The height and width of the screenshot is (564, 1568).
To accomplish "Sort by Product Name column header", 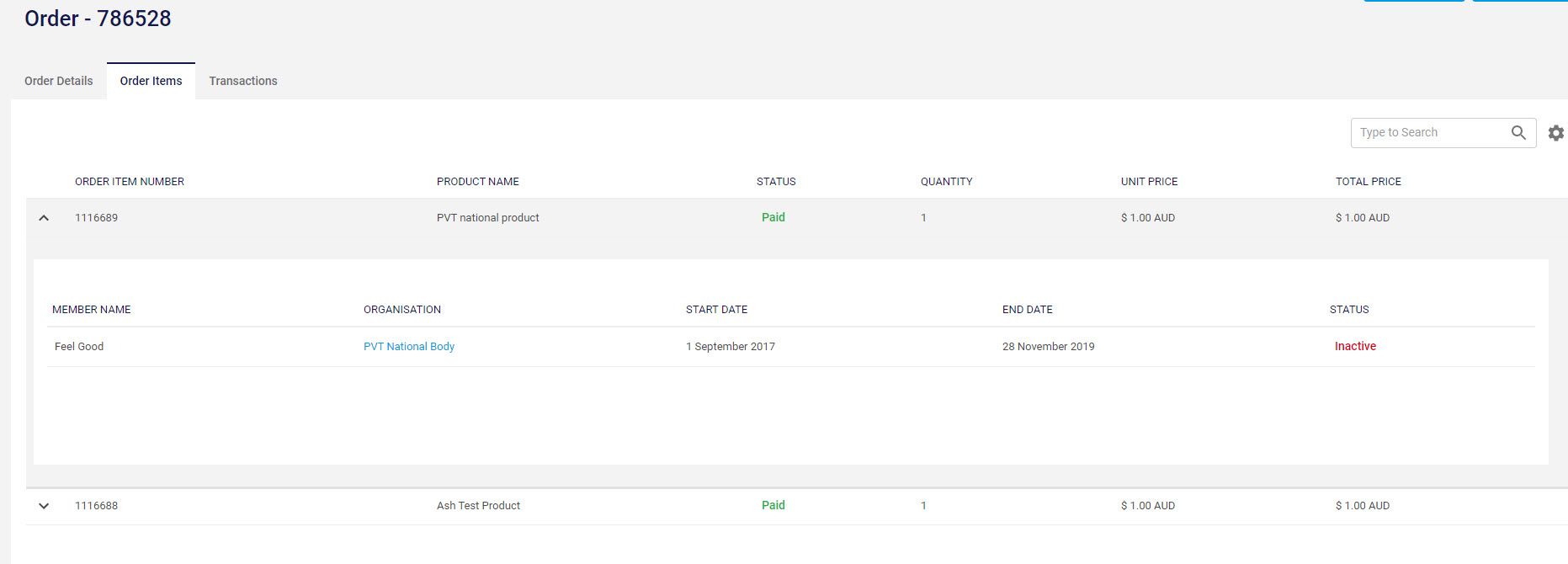I will [477, 182].
